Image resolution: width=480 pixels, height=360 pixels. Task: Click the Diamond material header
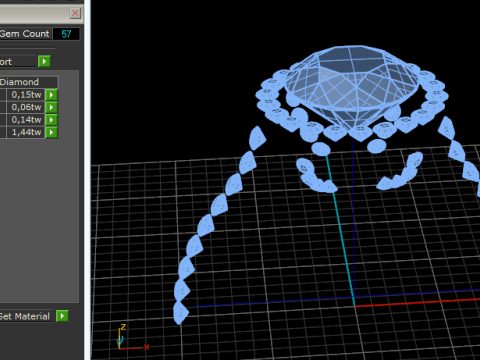click(x=29, y=82)
